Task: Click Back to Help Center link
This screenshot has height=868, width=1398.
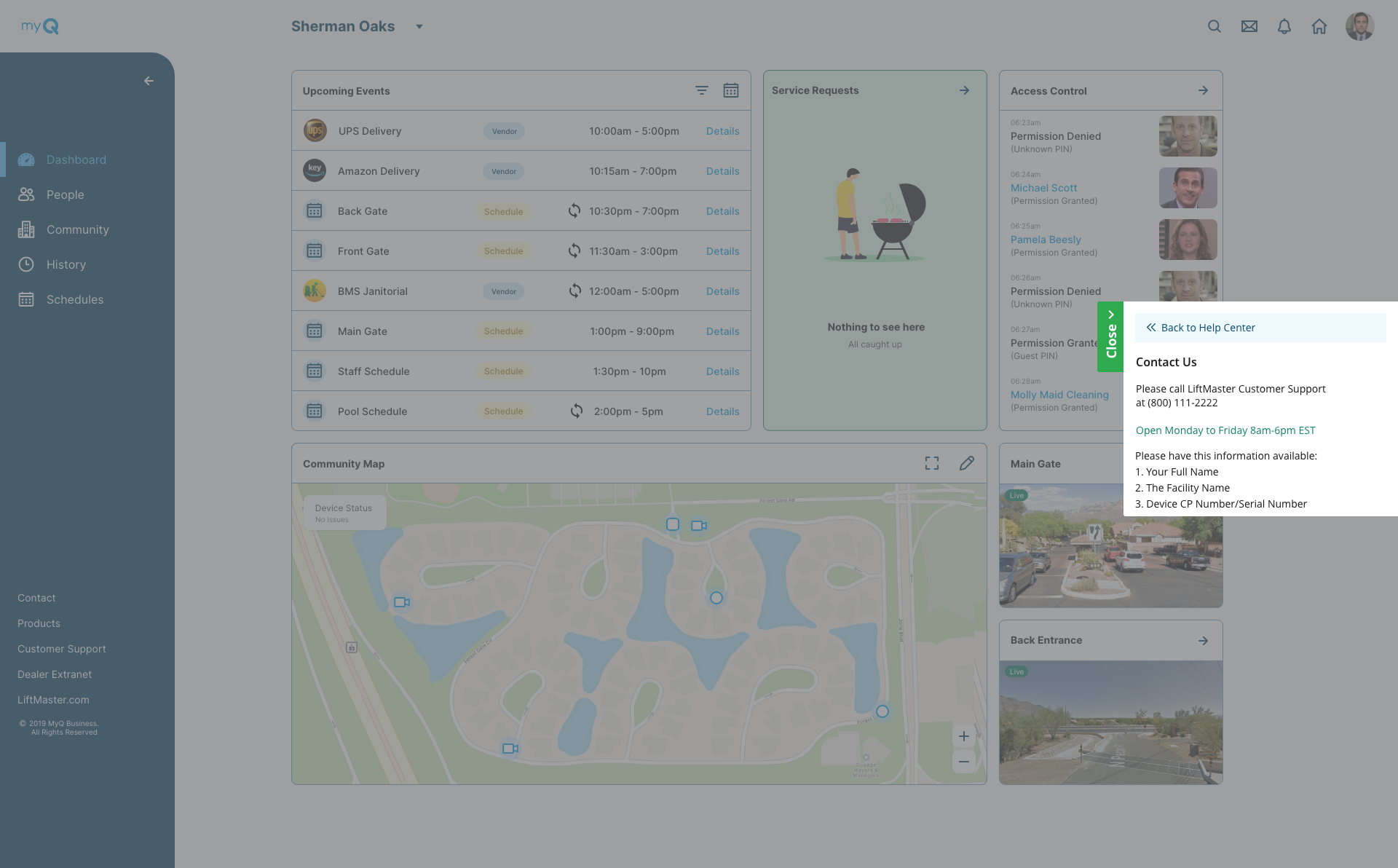Action: coord(1207,328)
